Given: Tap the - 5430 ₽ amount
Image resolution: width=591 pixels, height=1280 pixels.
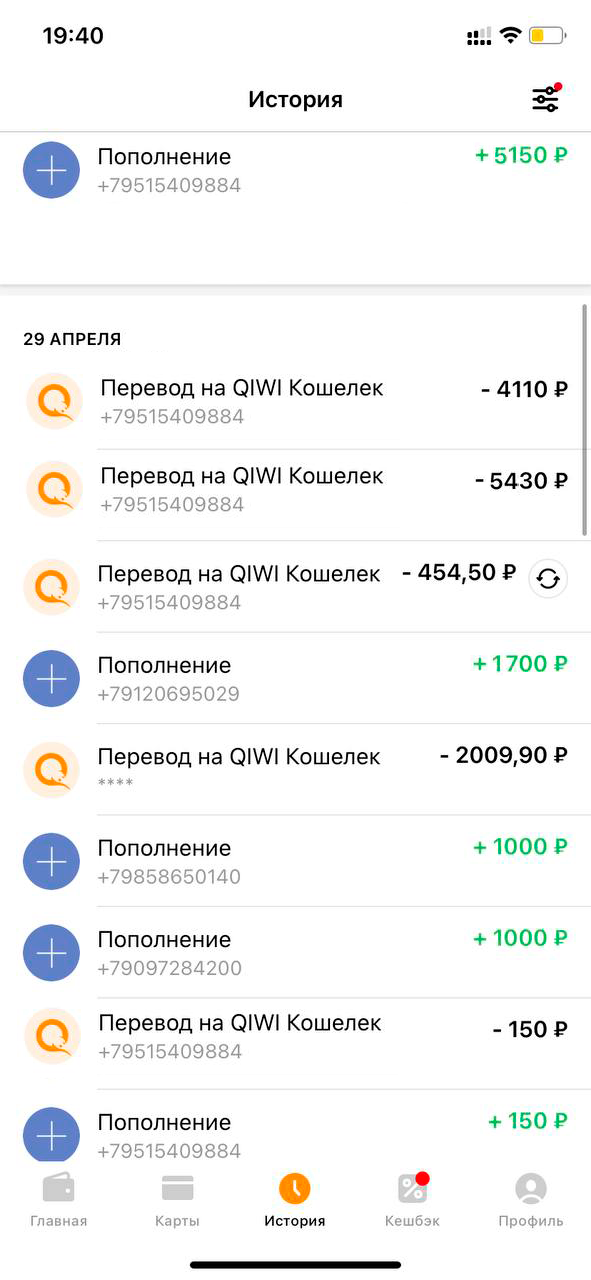Looking at the screenshot, I should (521, 481).
